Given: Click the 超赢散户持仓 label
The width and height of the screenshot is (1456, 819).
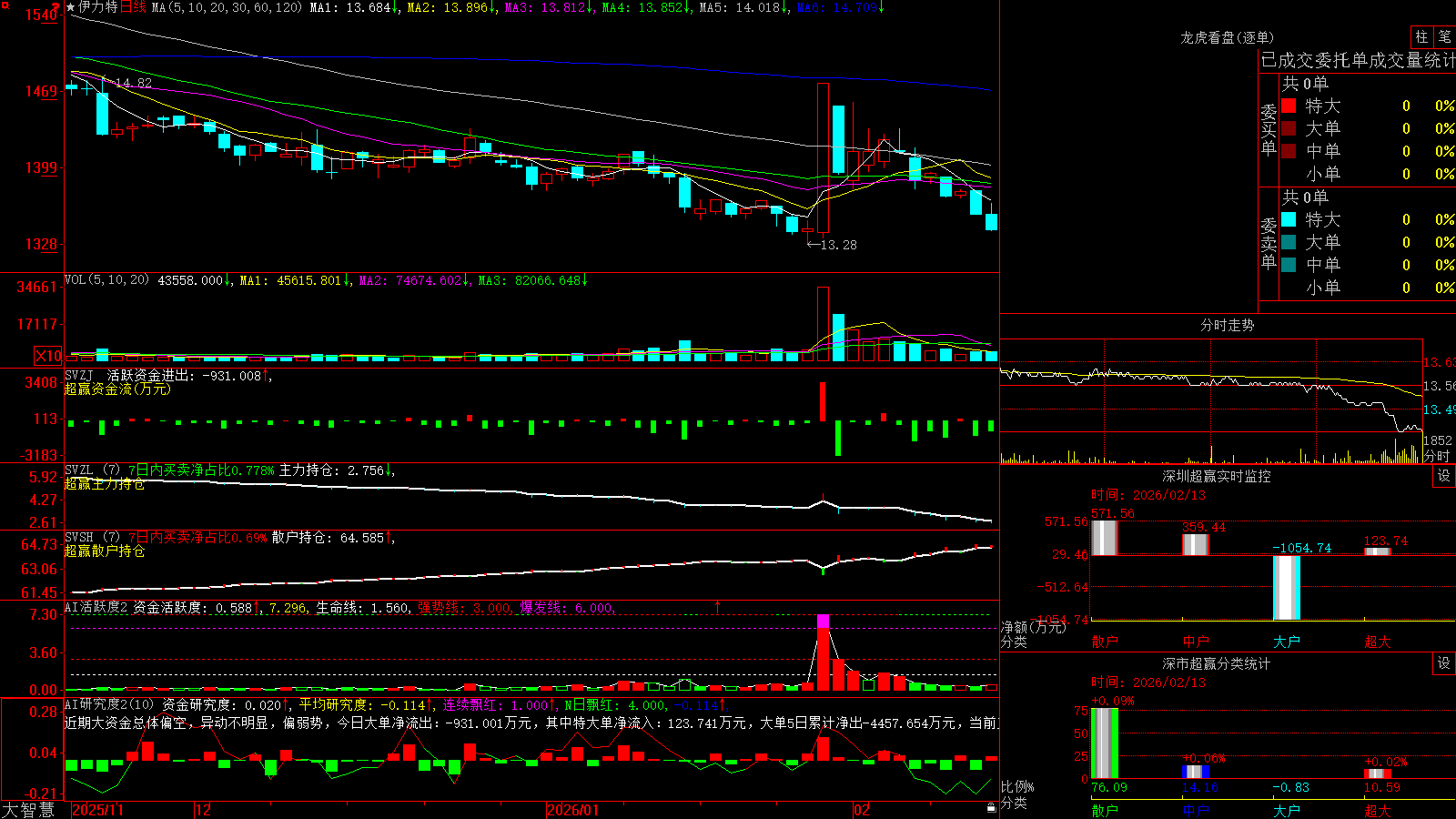Looking at the screenshot, I should click(105, 551).
